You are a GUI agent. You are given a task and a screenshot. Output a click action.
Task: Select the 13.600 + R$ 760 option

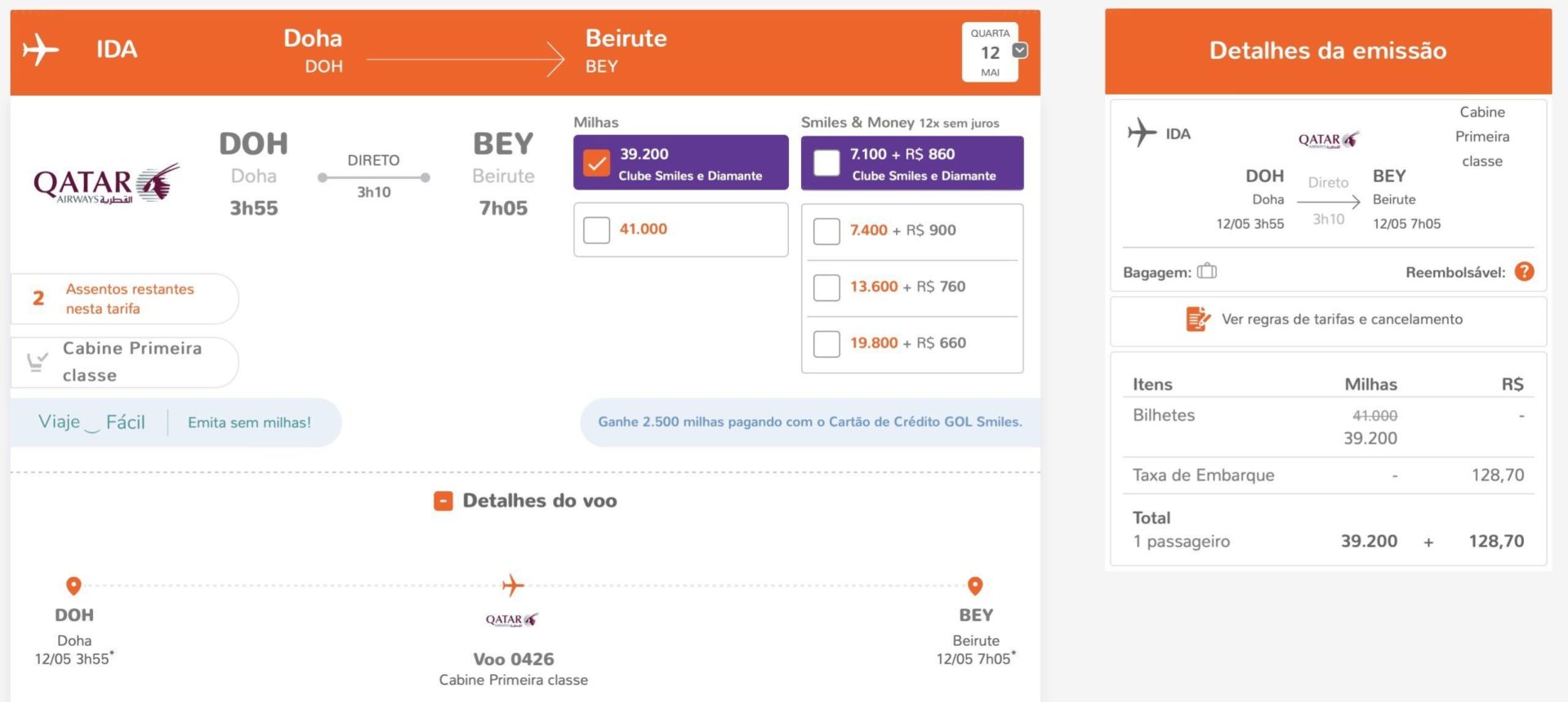click(x=826, y=287)
